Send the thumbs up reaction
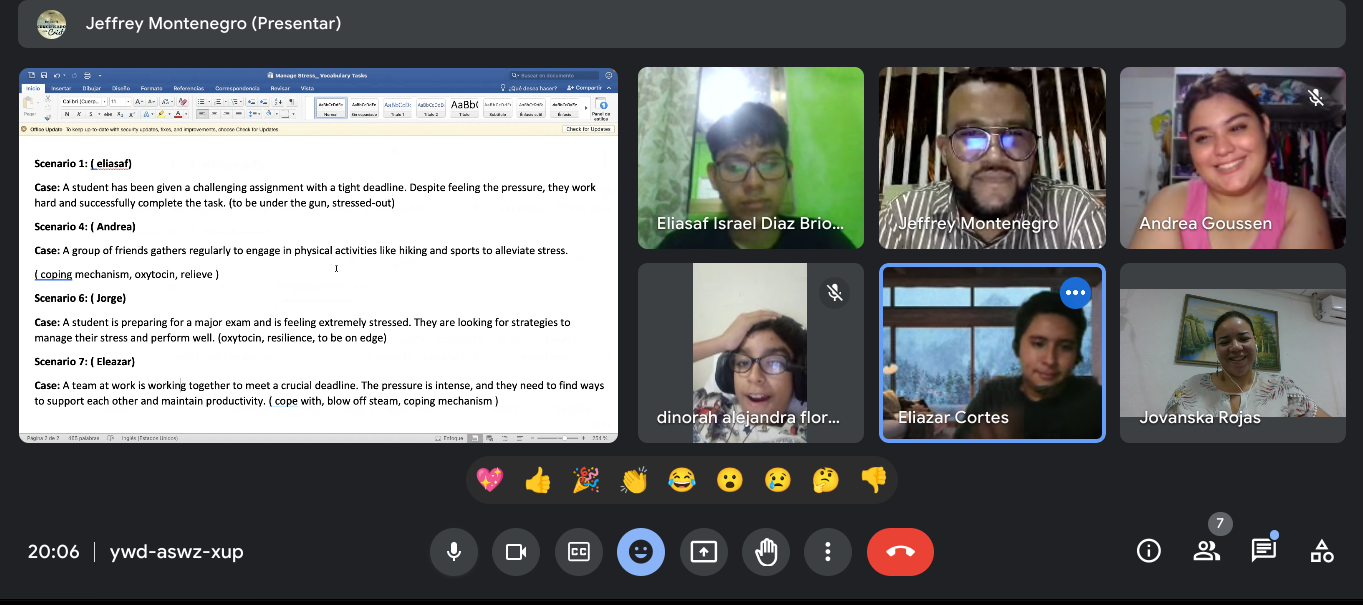1363x605 pixels. (x=538, y=481)
